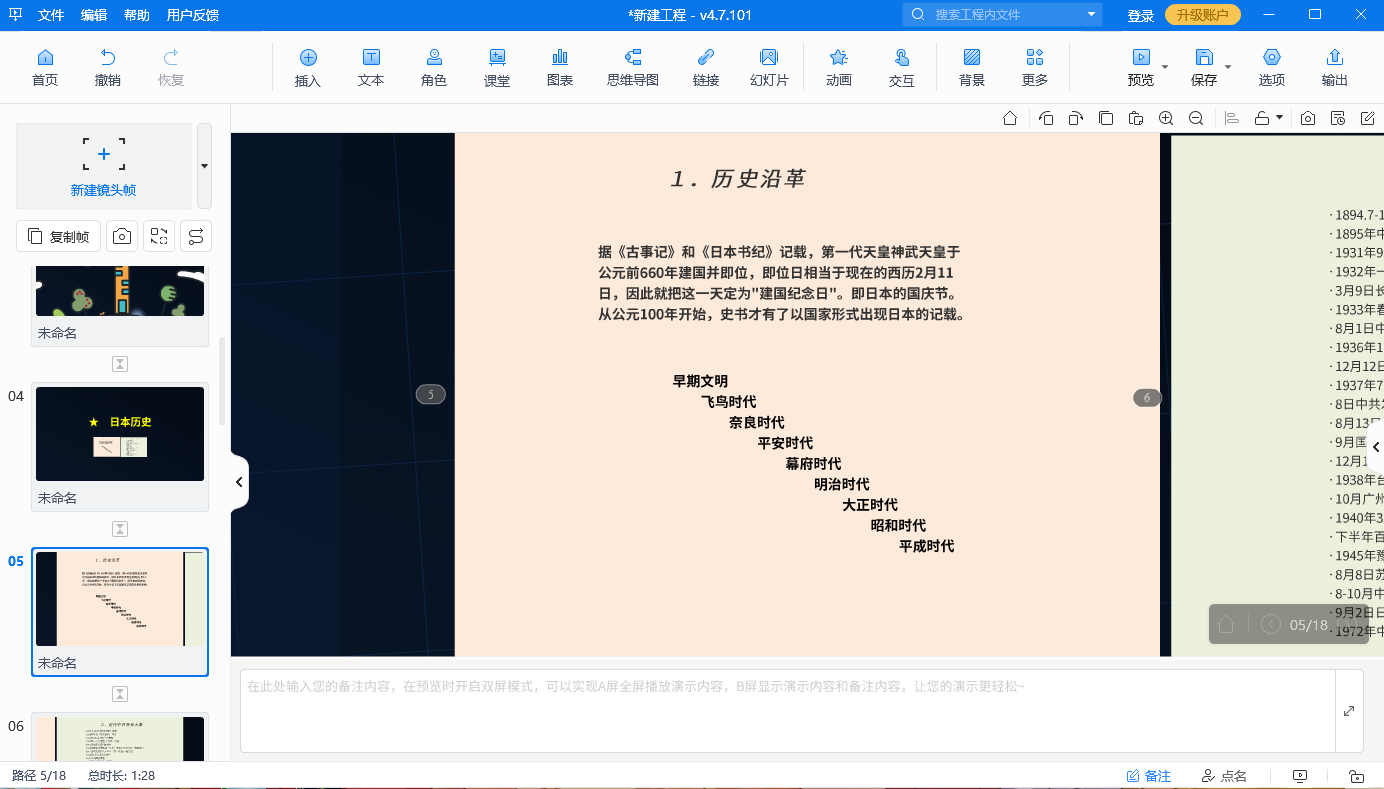Open the 交互 interaction settings
Image resolution: width=1384 pixels, height=789 pixels.
[902, 67]
